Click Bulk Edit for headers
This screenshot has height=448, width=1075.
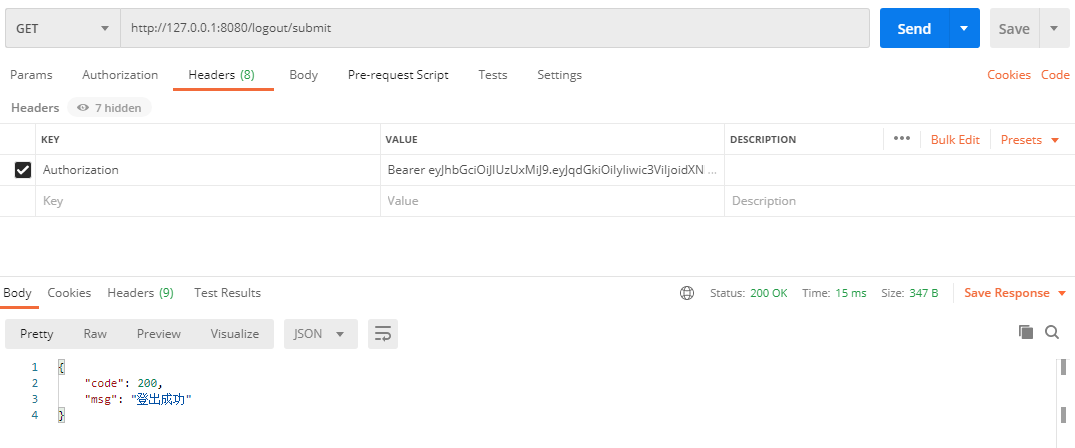pos(955,140)
